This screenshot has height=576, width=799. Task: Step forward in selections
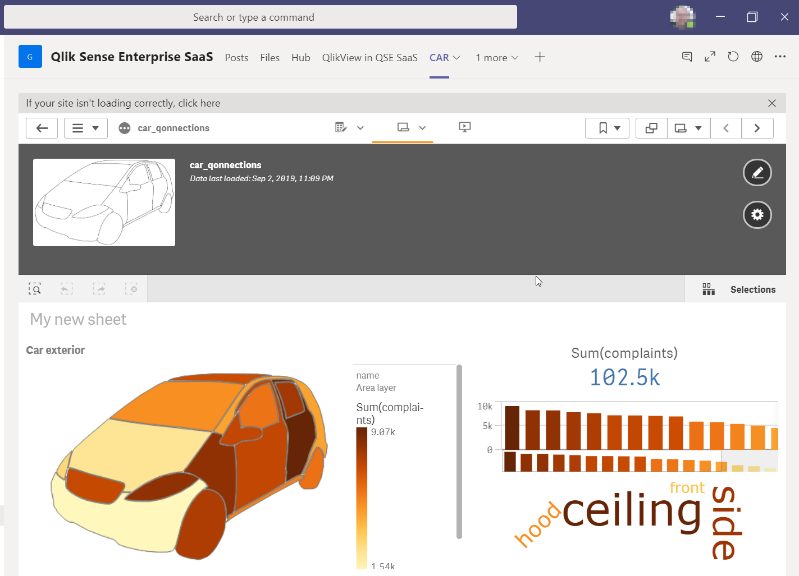[99, 290]
